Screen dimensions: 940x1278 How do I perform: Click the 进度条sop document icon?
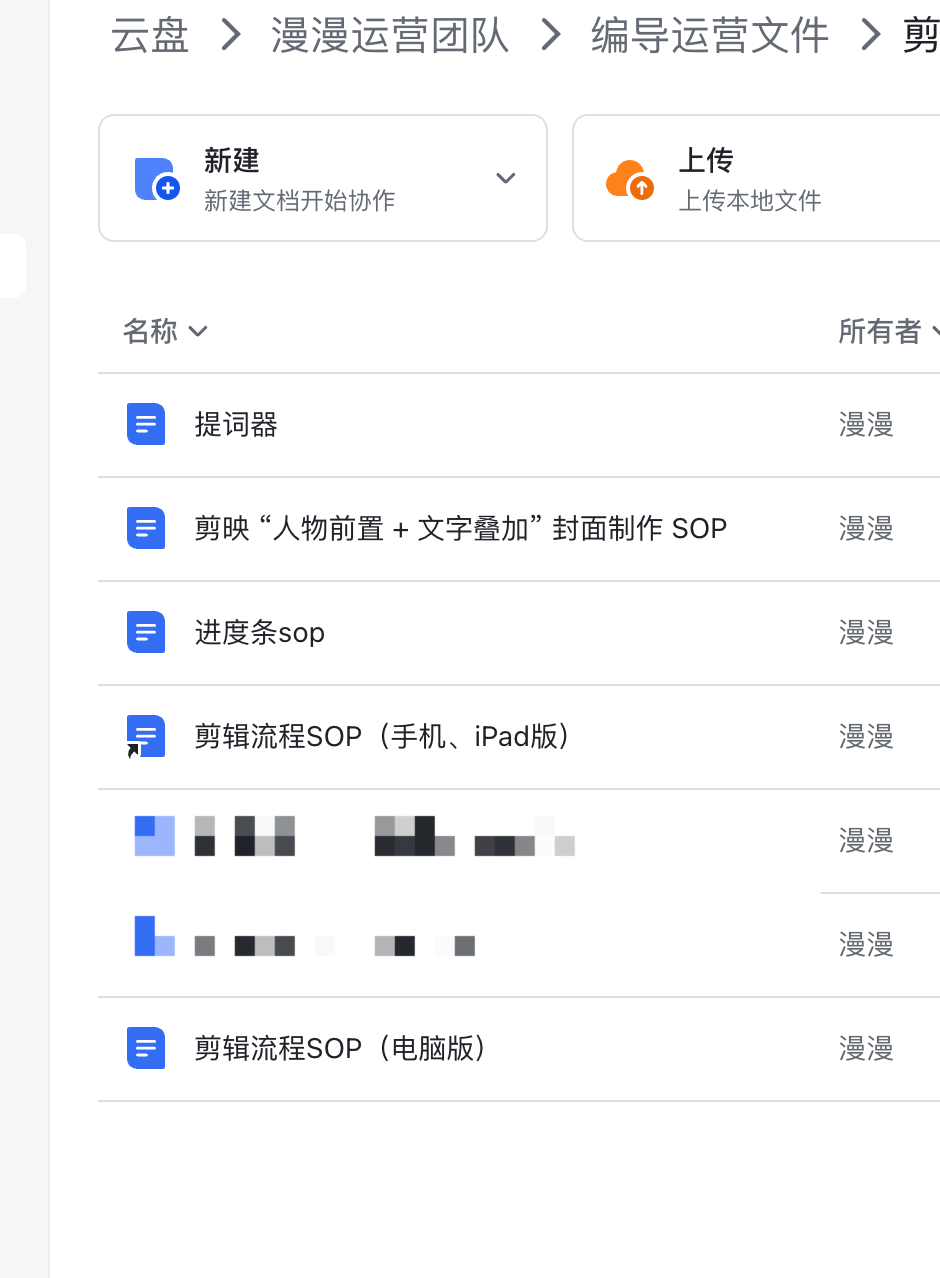click(x=146, y=632)
